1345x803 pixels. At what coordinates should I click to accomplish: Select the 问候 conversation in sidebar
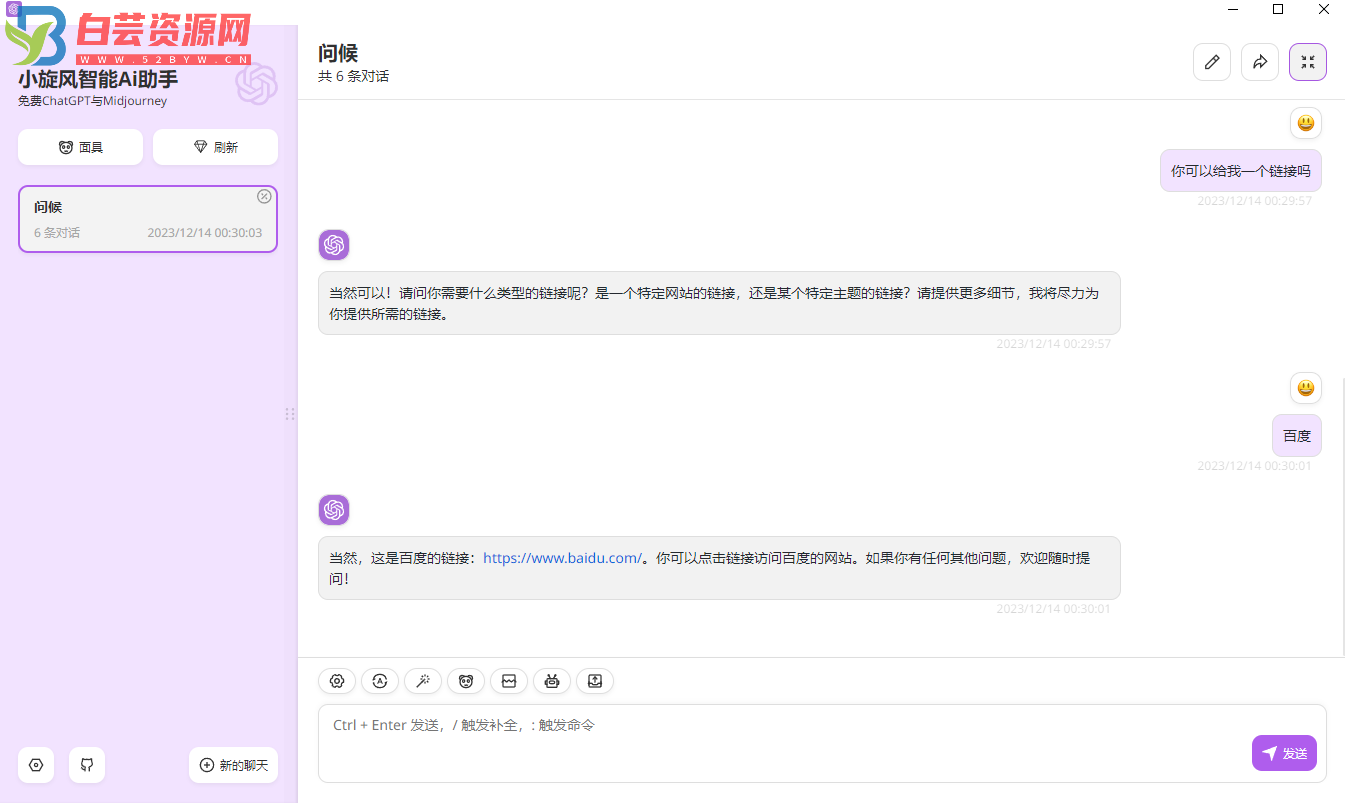pos(148,219)
